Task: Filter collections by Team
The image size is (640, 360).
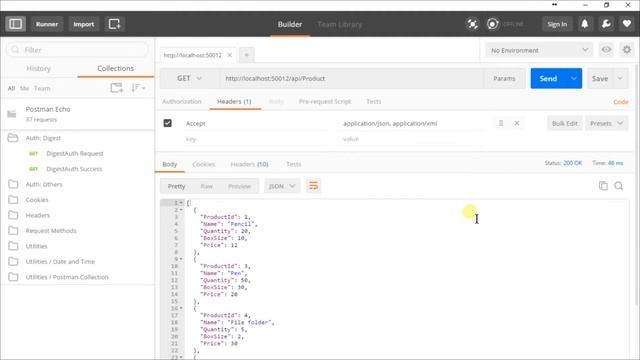Action: coord(42,88)
